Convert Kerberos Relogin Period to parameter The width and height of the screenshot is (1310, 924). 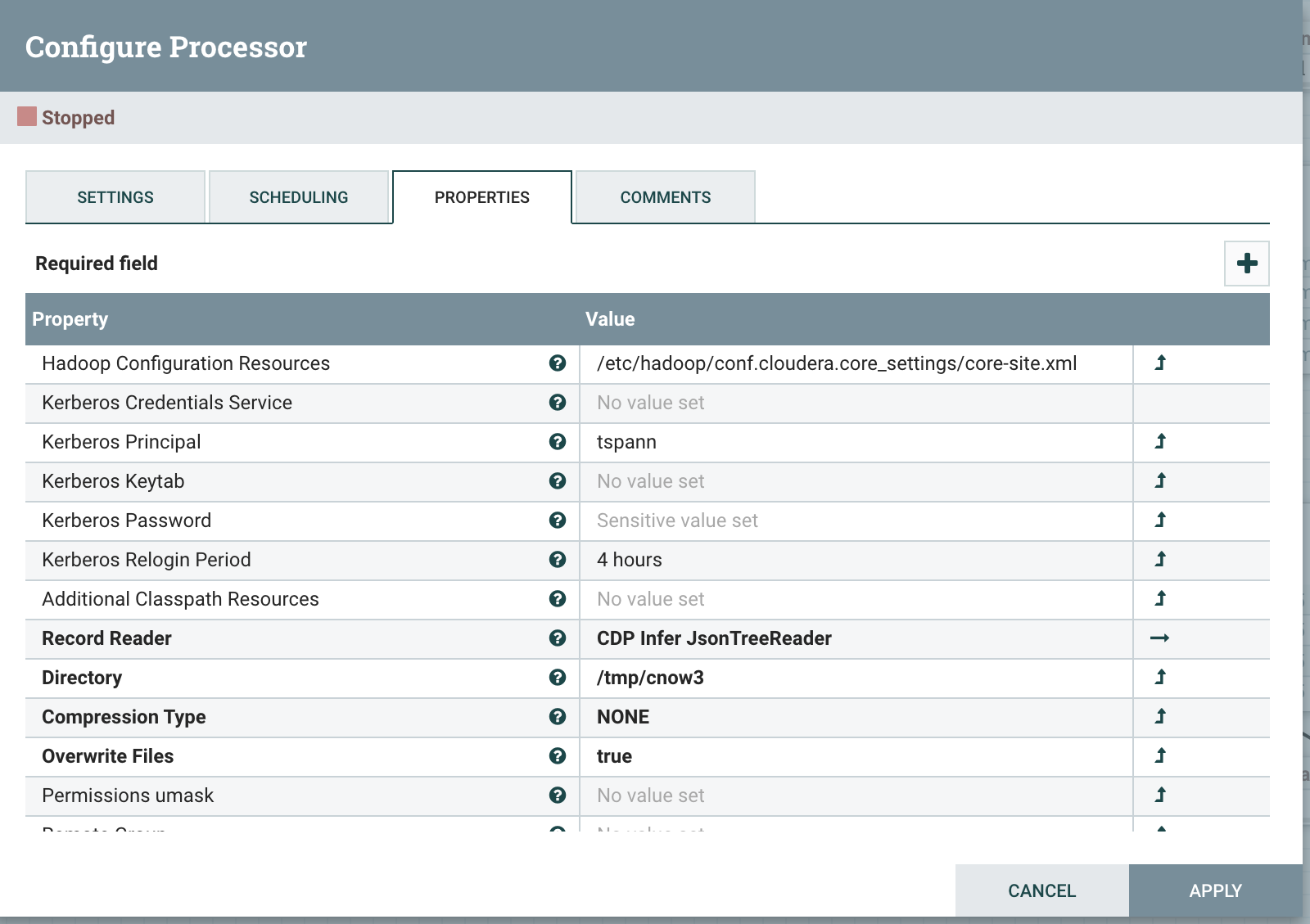(1160, 559)
